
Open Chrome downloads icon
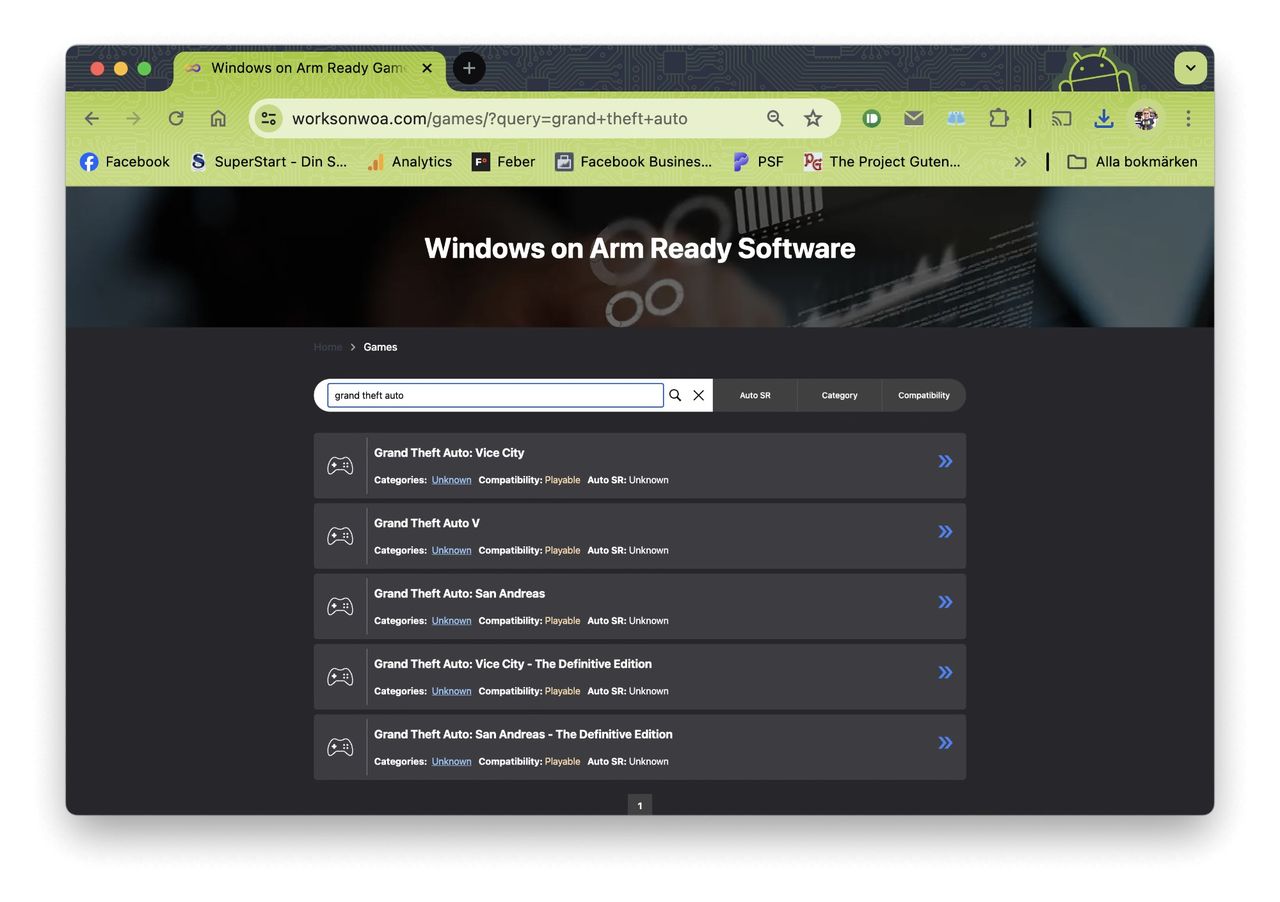(1103, 119)
